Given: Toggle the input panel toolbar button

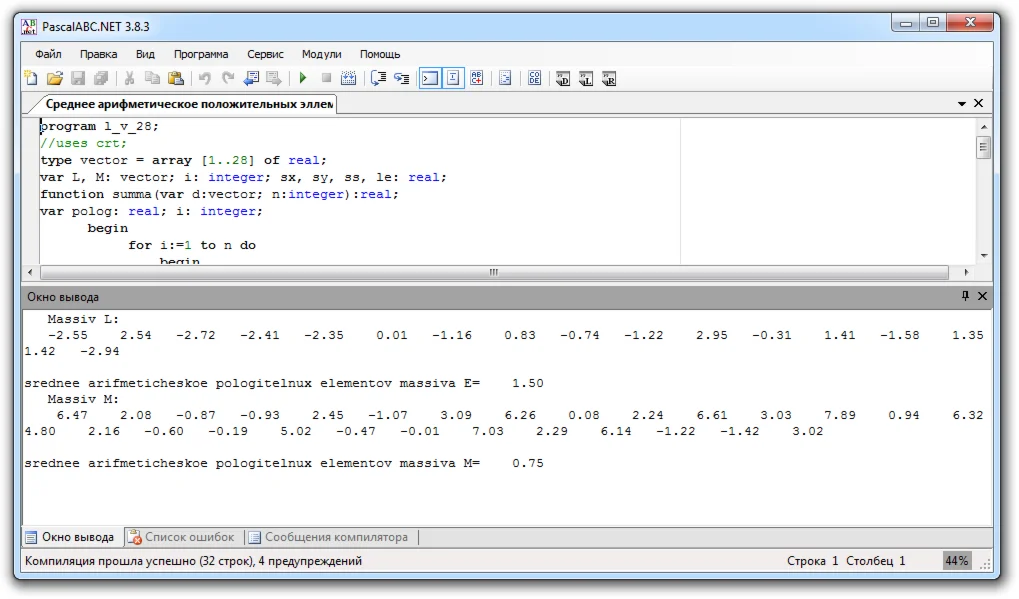Looking at the screenshot, I should pyautogui.click(x=453, y=78).
